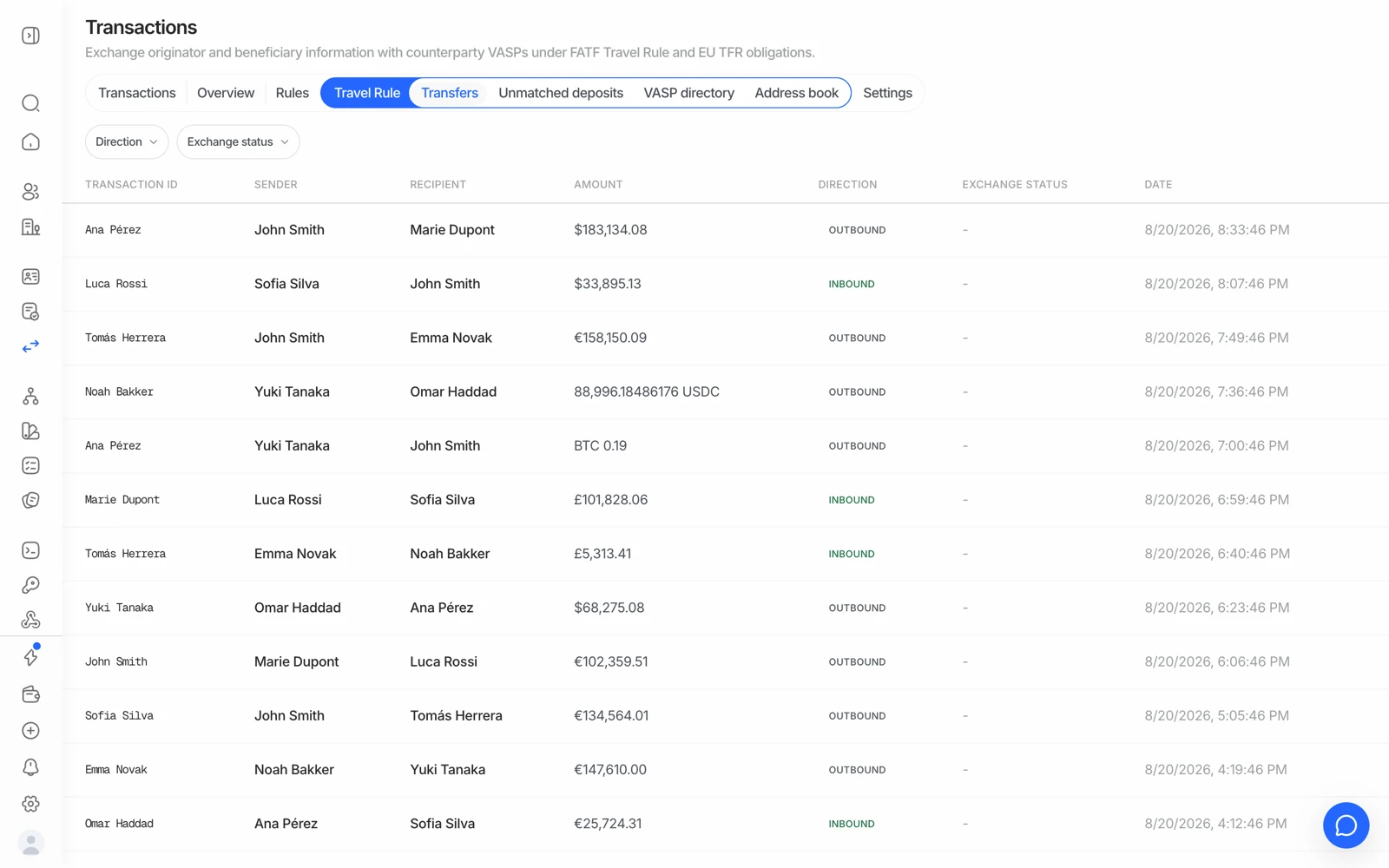Click the INBOUND badge in the Luca Rossi row
Screen dimensions: 1389x868
851,284
